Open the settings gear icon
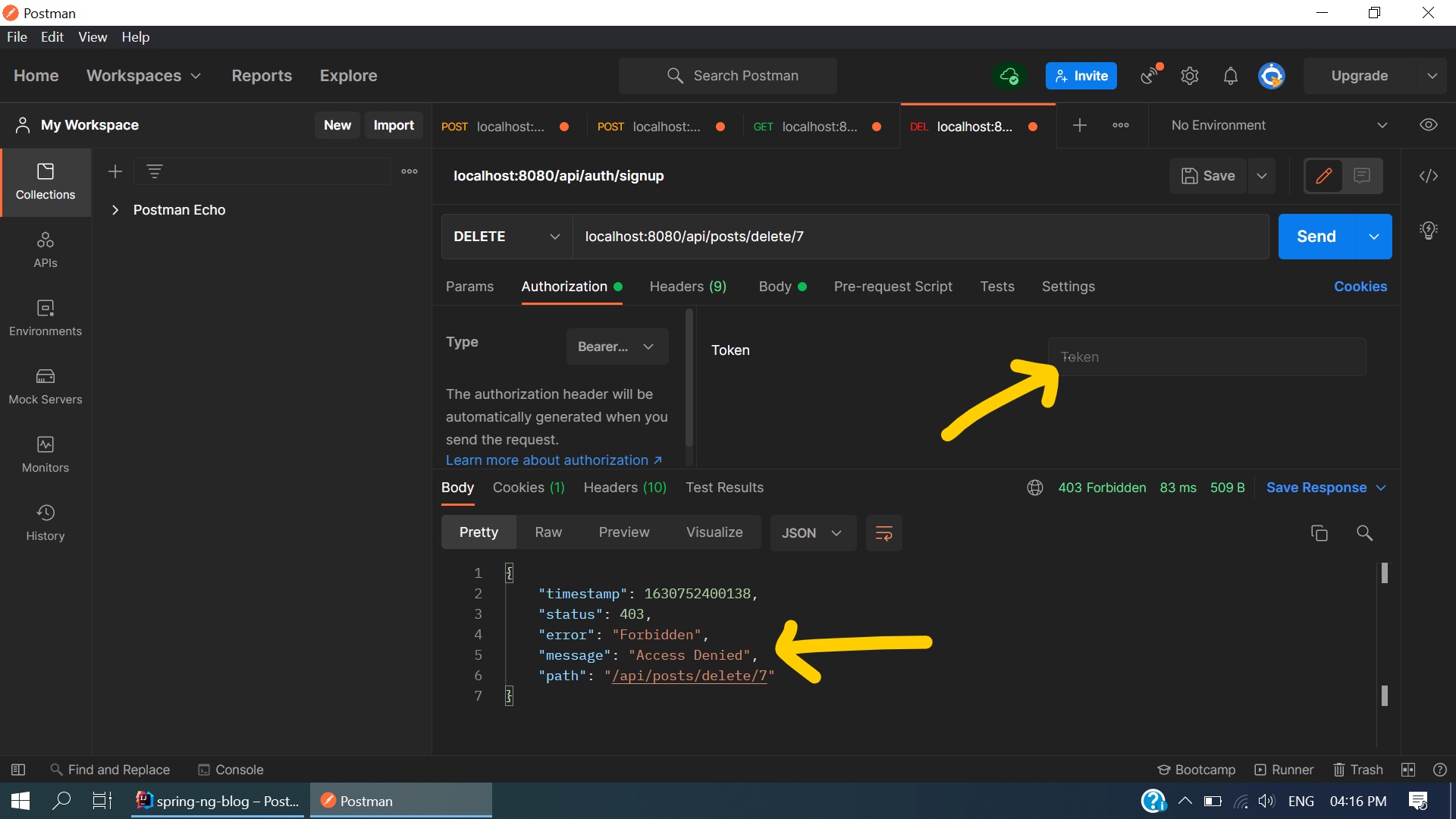 point(1190,76)
